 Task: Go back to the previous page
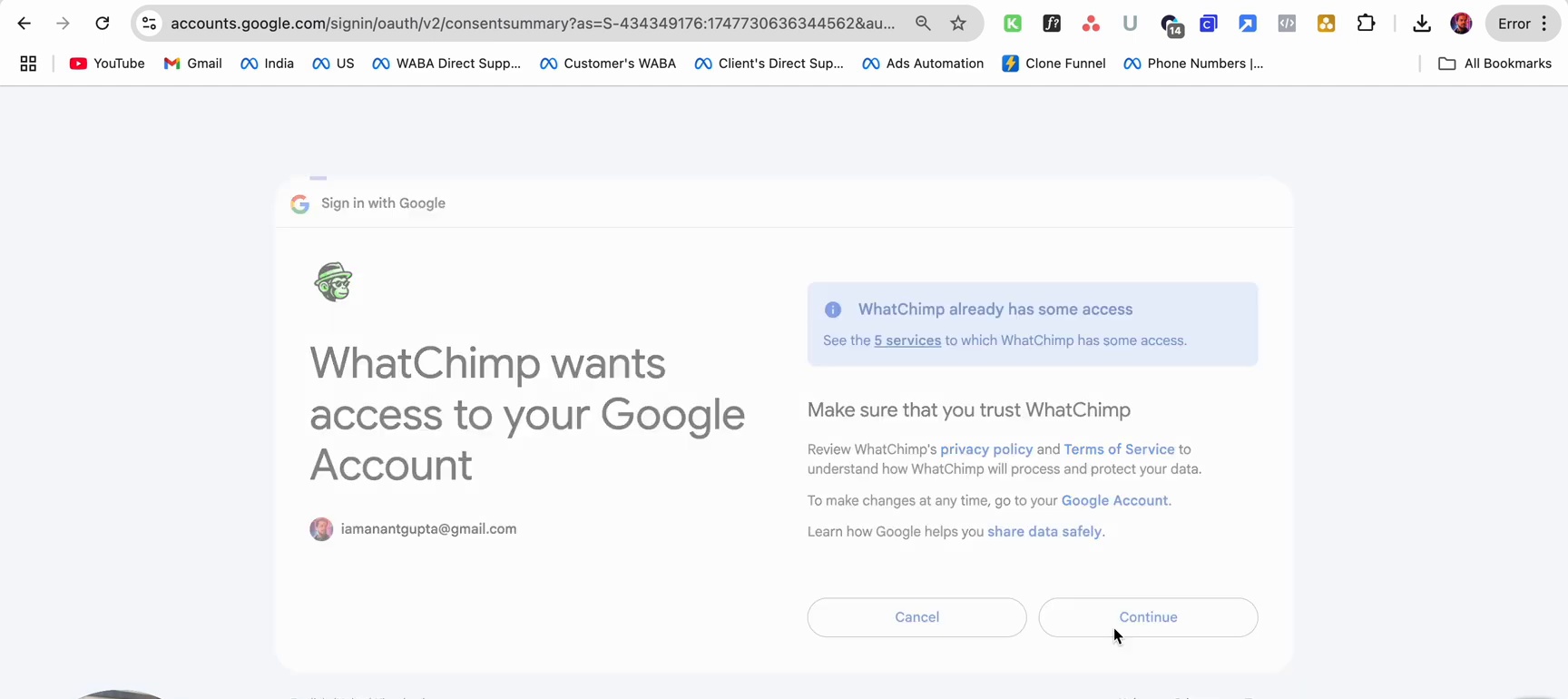[x=24, y=24]
